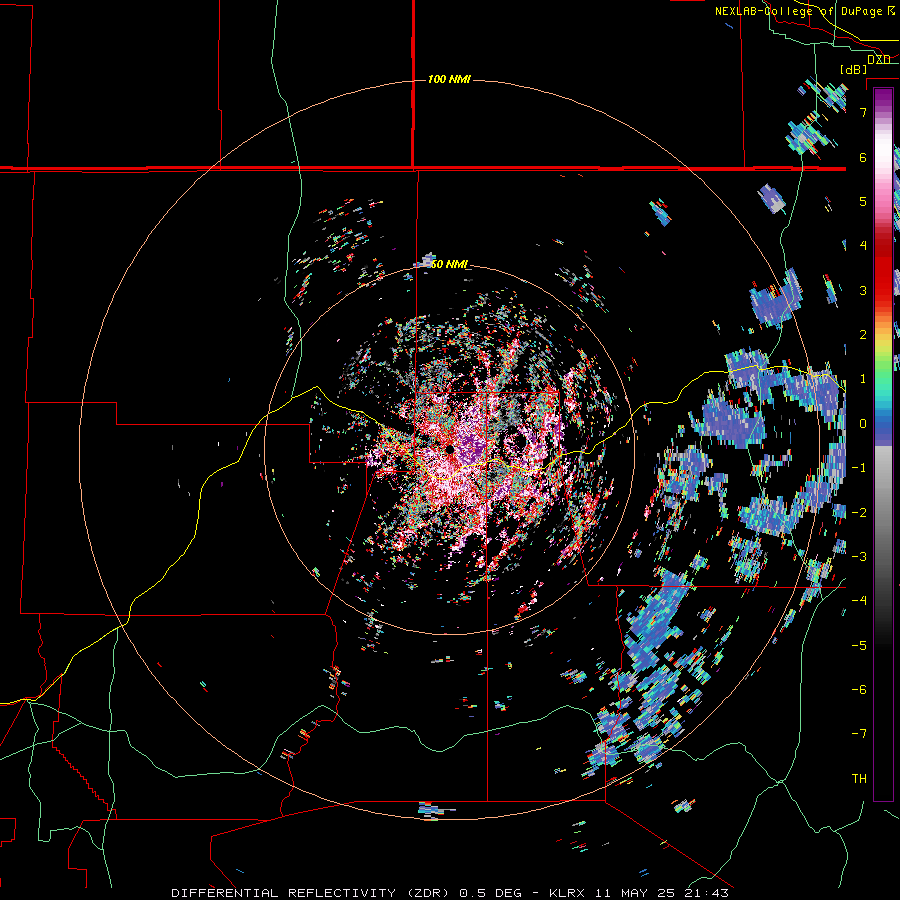Click the "100 NMI" range ring label
Image resolution: width=900 pixels, height=900 pixels.
tap(449, 79)
